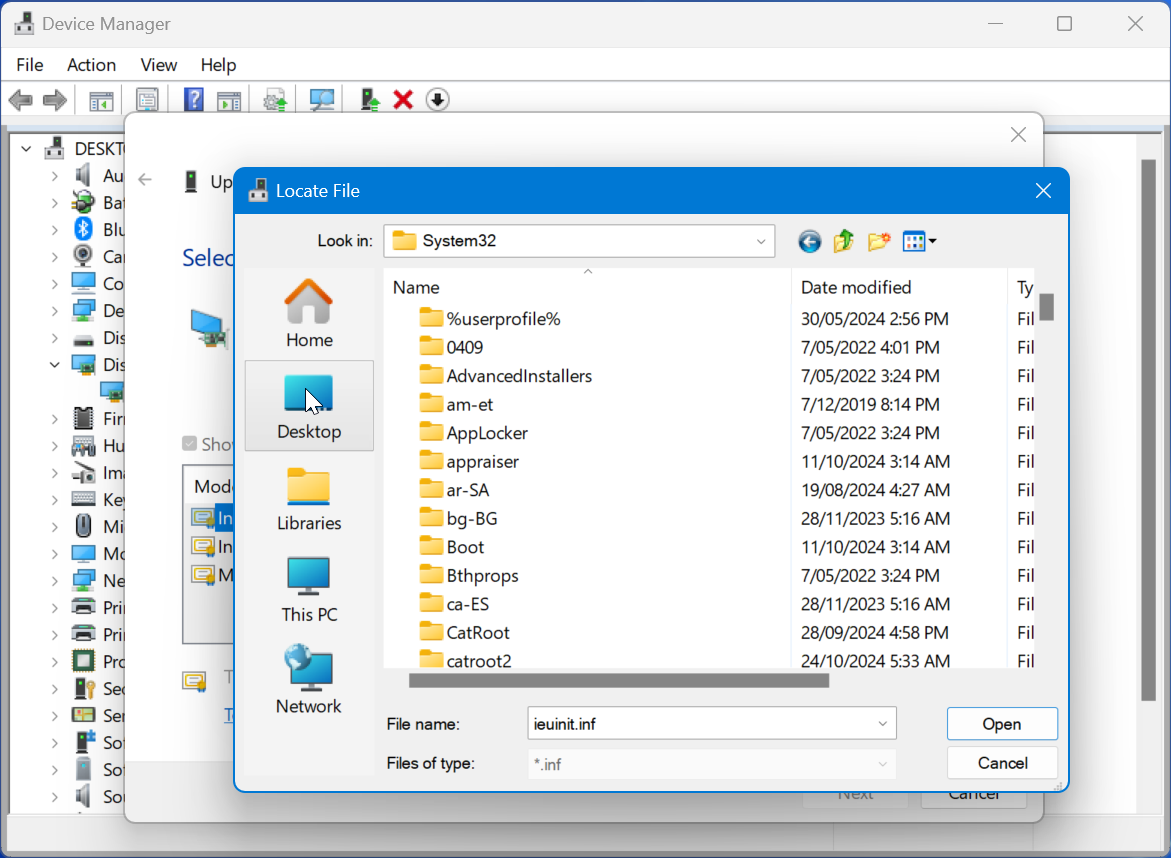This screenshot has width=1171, height=858.
Task: Expand the Bluetooth tree node
Action: pos(55,229)
